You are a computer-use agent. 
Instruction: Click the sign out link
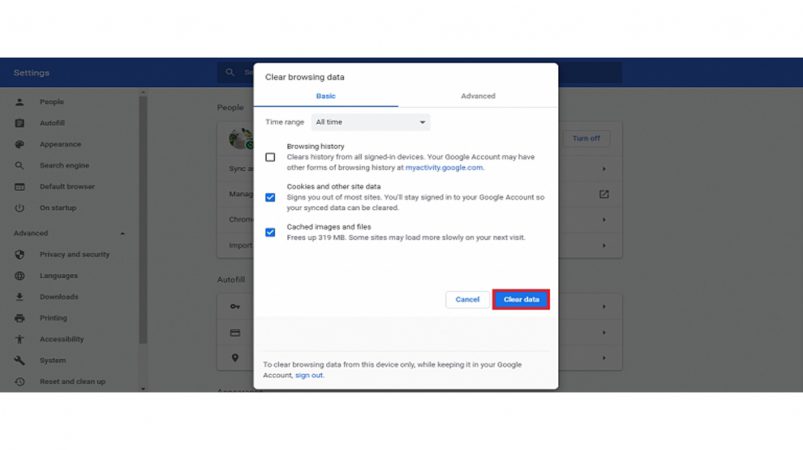coord(309,375)
